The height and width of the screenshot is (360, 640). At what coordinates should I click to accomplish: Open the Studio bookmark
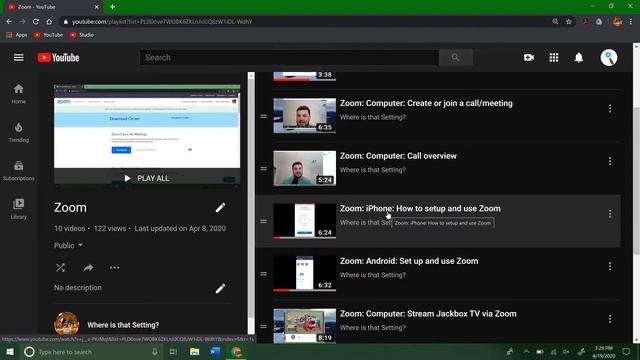[x=82, y=35]
